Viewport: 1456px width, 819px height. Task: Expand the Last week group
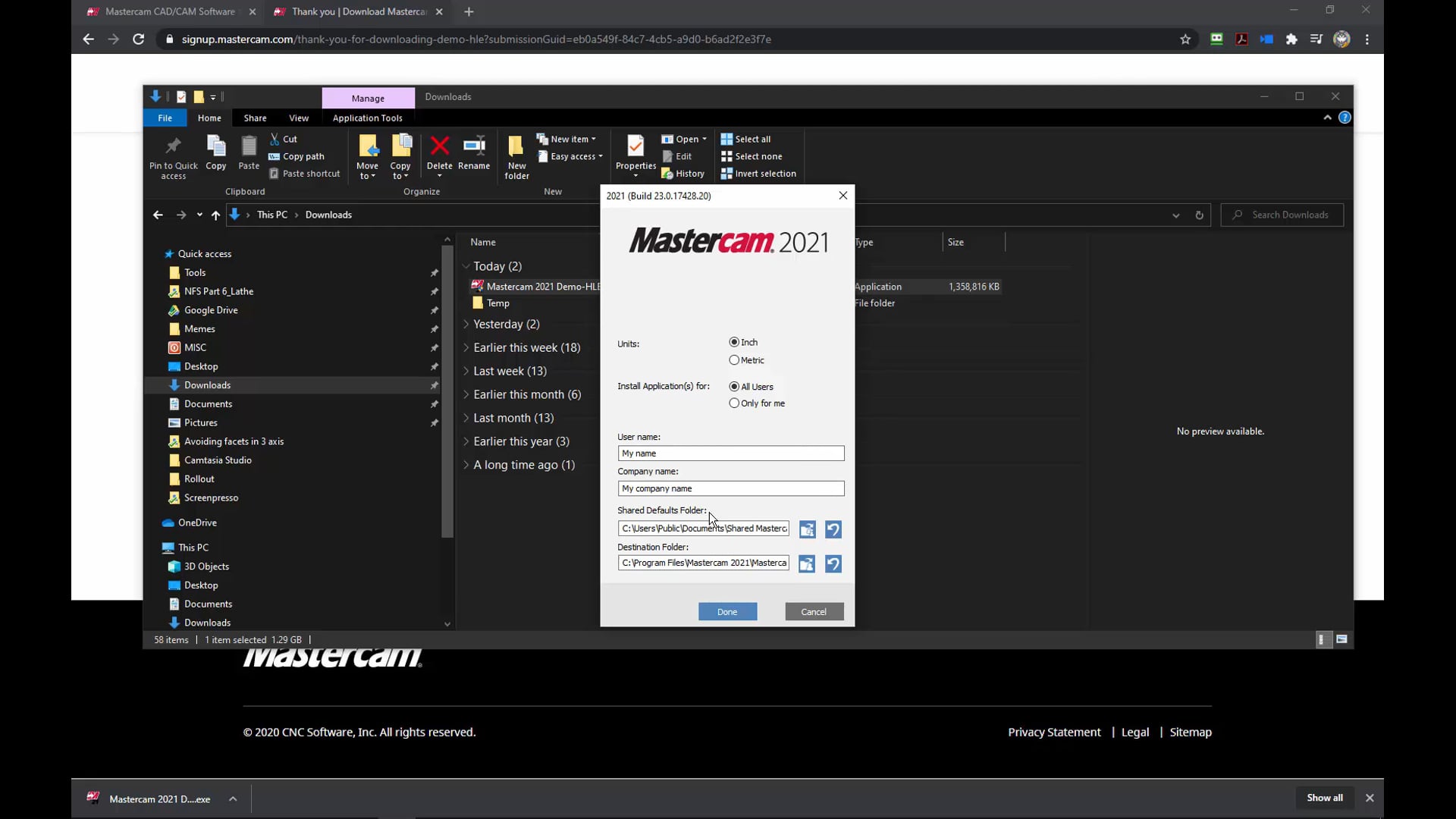[466, 372]
